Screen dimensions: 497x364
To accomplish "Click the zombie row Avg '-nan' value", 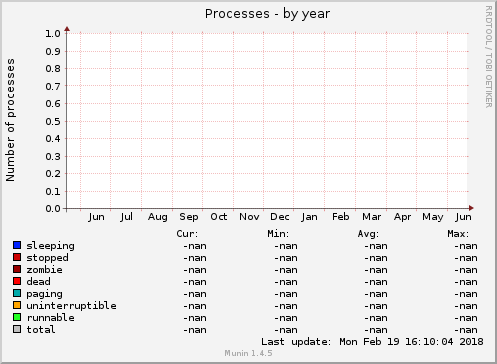I will (x=376, y=270).
